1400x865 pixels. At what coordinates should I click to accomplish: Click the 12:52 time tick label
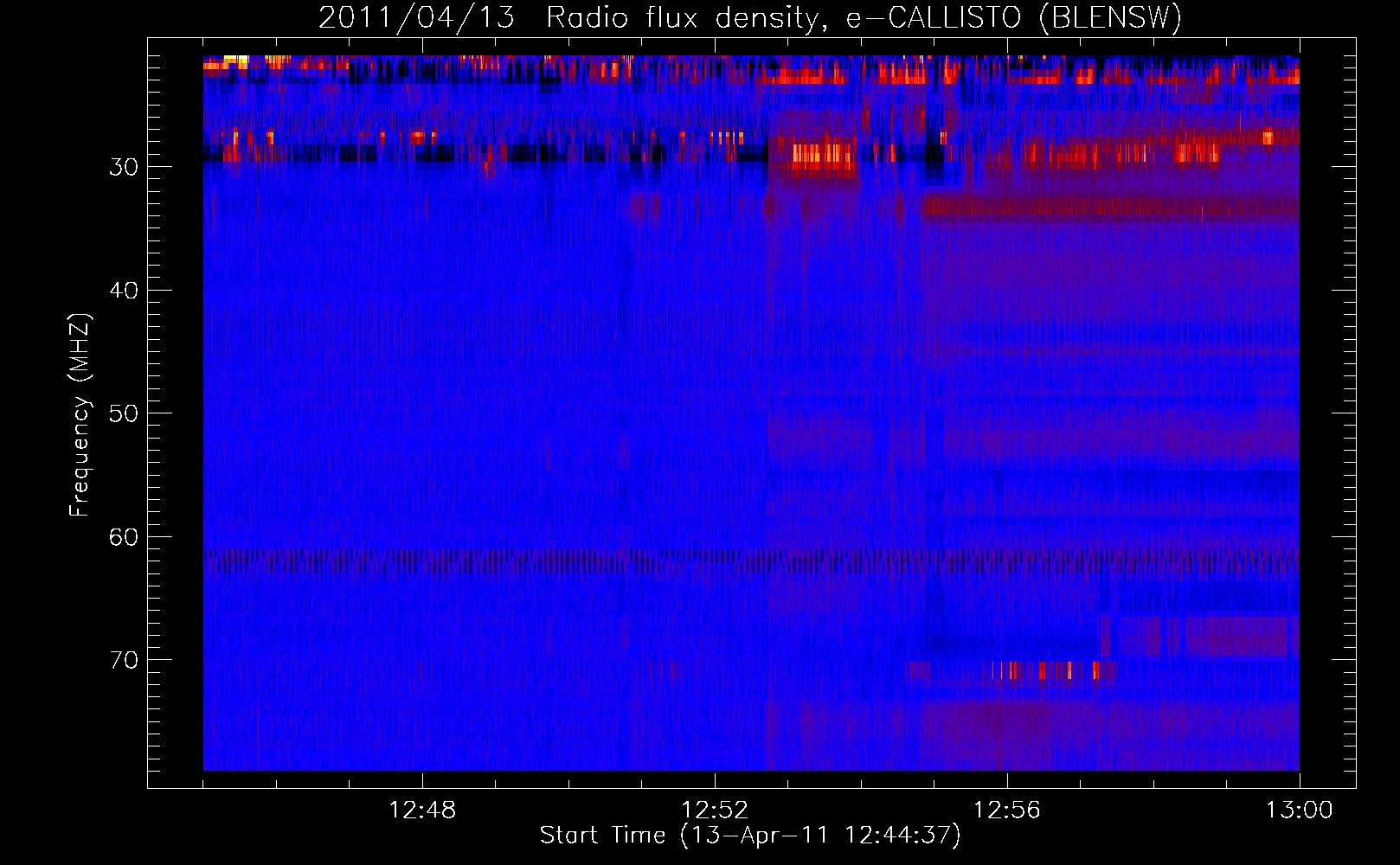pos(715,811)
